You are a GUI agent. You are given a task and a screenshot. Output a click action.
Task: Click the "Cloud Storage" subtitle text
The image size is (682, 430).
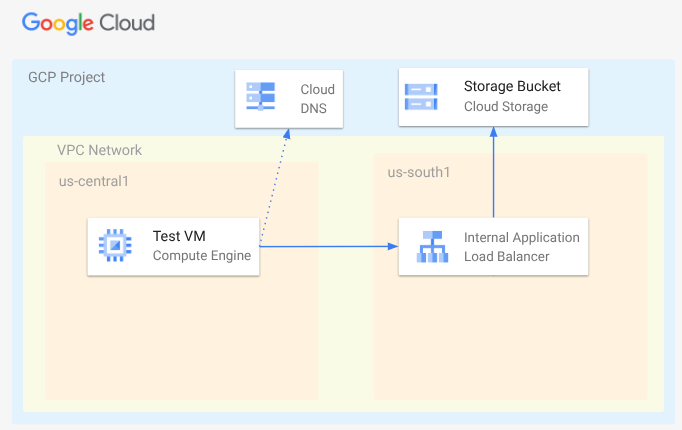point(505,107)
